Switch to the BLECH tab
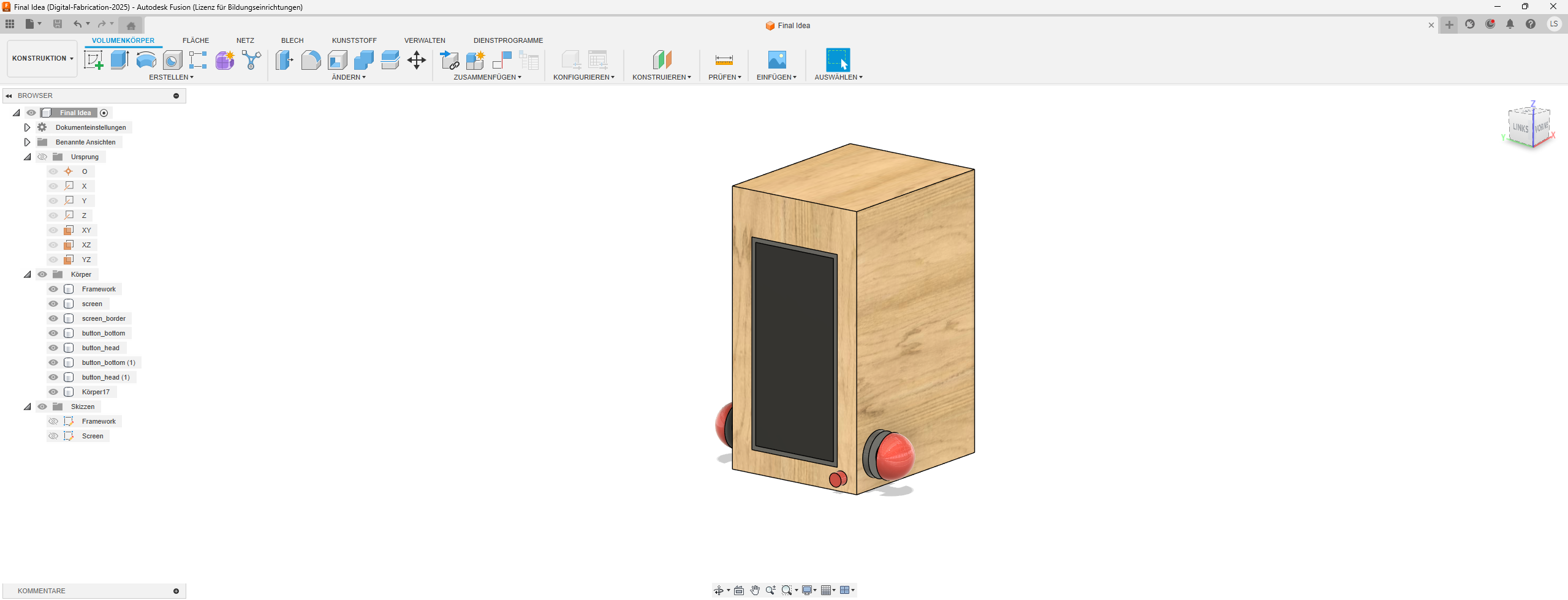The height and width of the screenshot is (600, 1568). [x=292, y=40]
